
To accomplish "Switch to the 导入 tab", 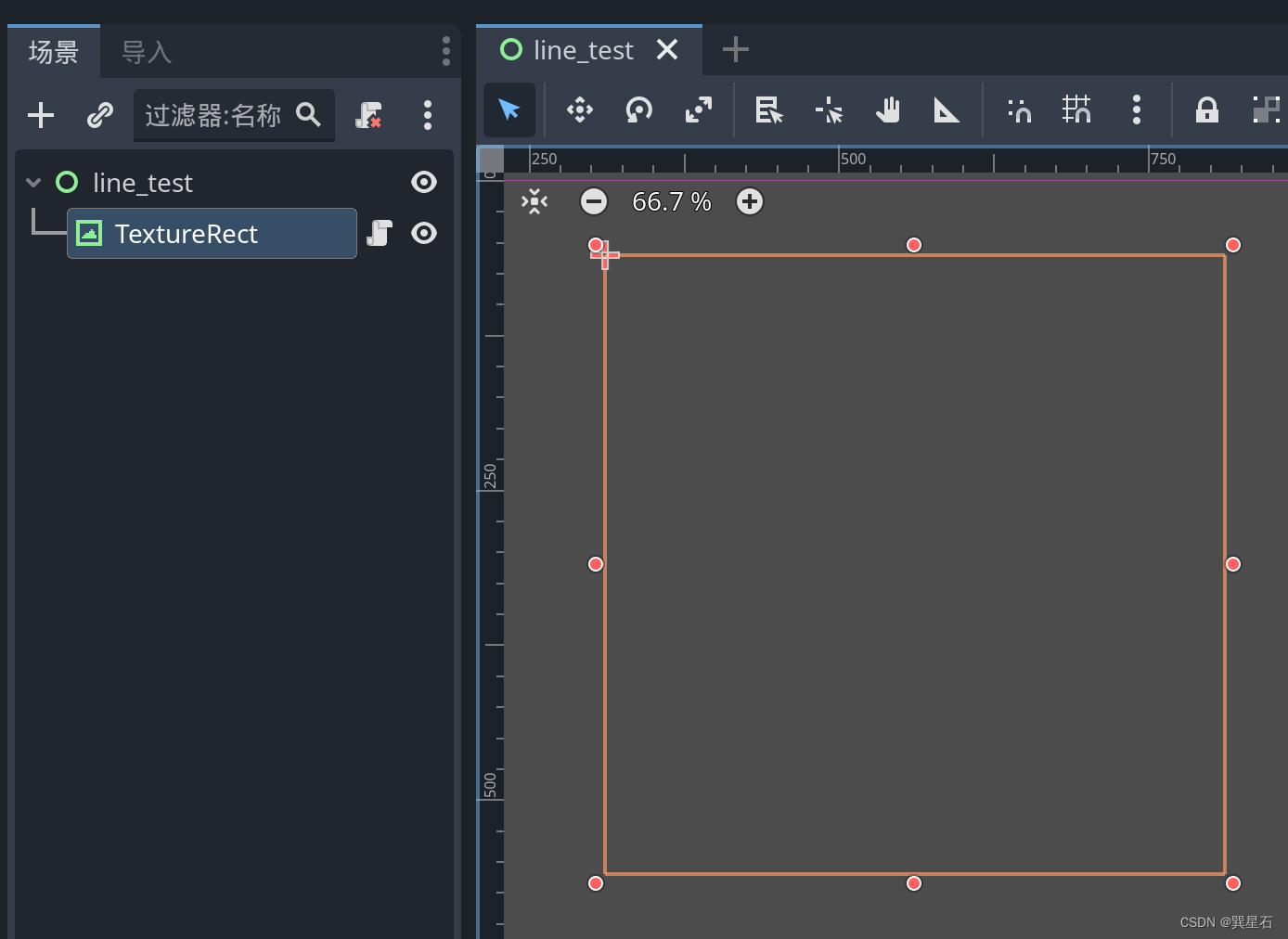I will click(147, 52).
